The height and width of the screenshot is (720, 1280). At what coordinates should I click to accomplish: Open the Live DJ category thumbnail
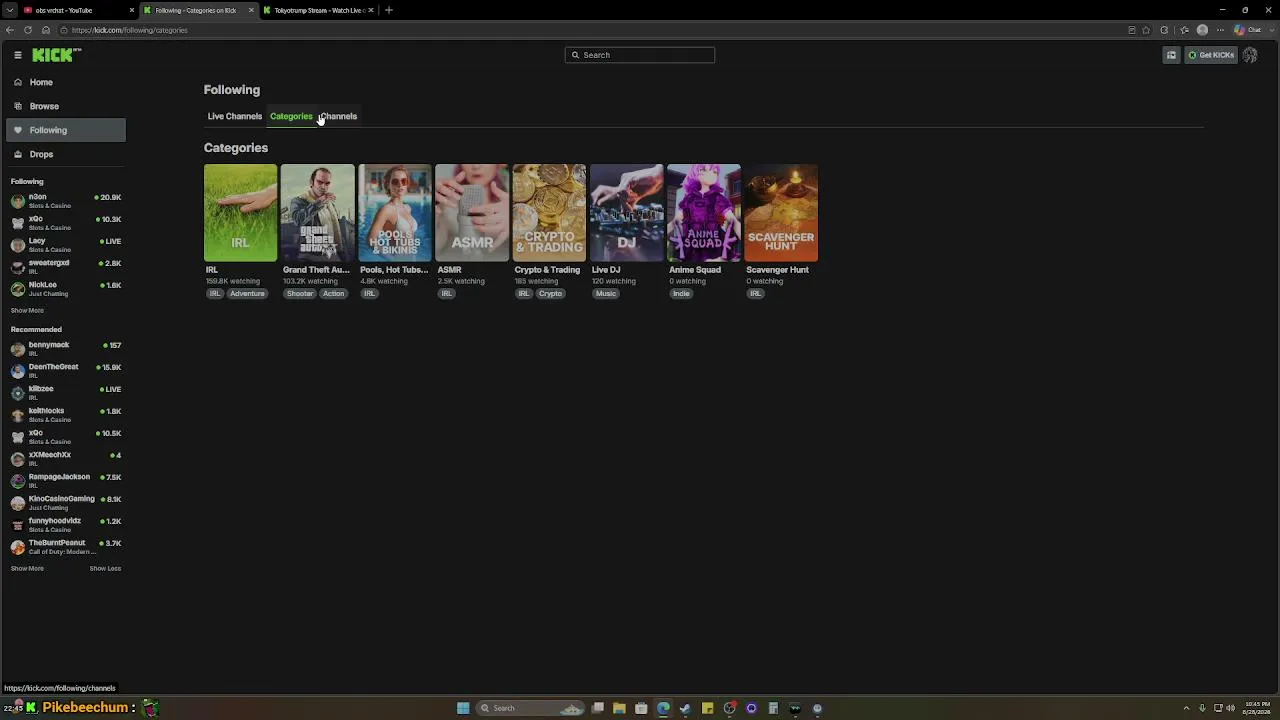627,213
